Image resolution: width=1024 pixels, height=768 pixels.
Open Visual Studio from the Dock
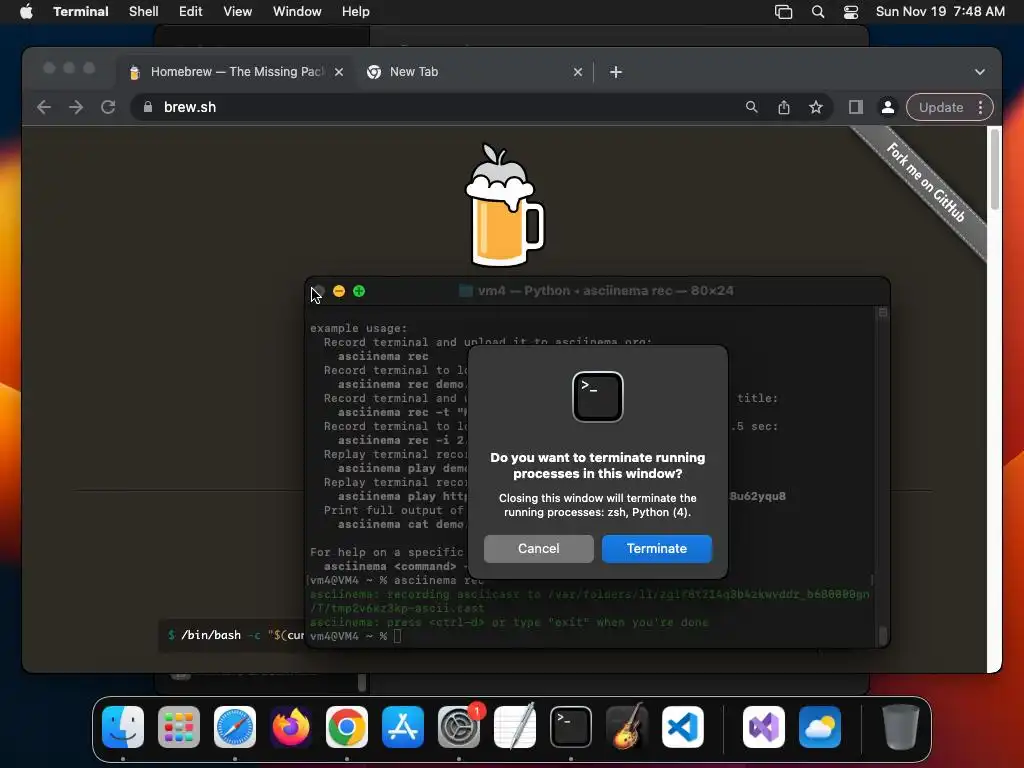coord(764,727)
